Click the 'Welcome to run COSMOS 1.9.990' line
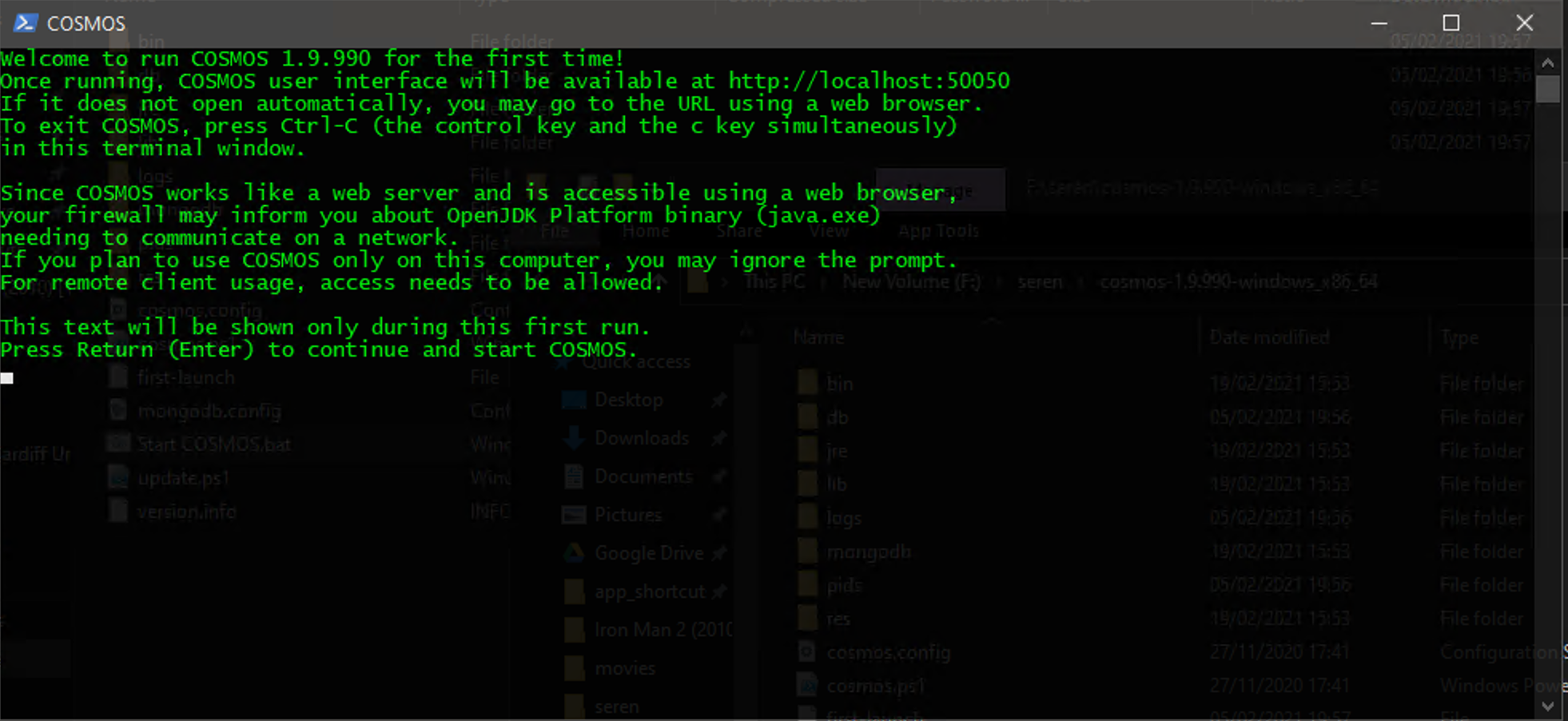Image resolution: width=1568 pixels, height=721 pixels. 312,58
